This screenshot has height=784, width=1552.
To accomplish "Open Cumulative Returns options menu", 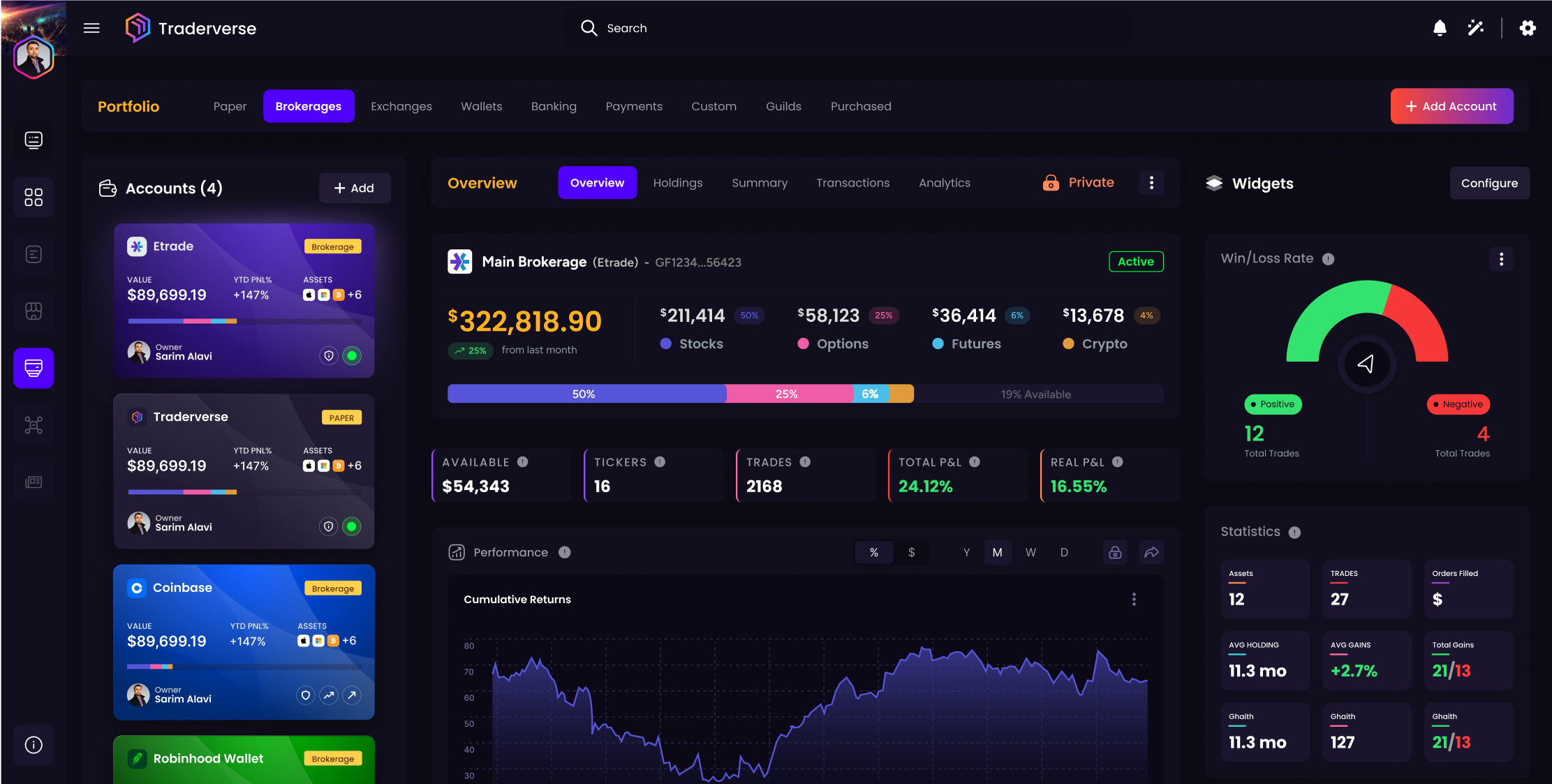I will pyautogui.click(x=1134, y=599).
